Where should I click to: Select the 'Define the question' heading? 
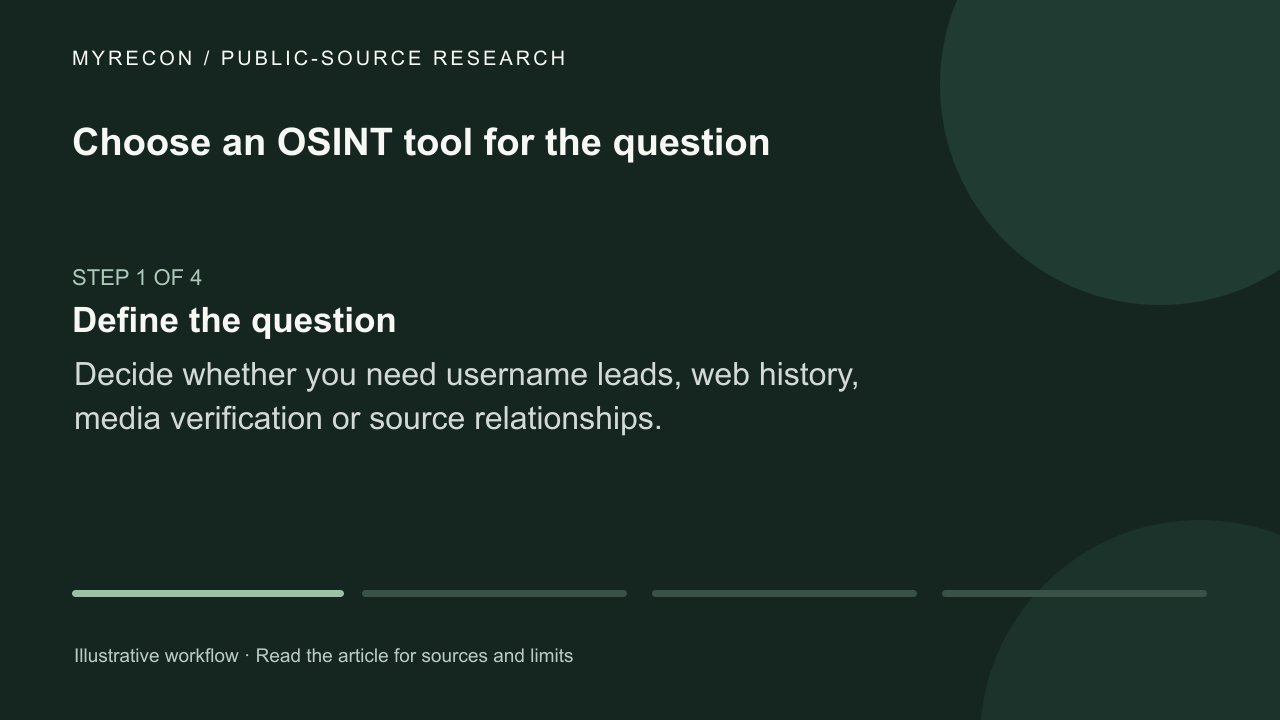(234, 320)
